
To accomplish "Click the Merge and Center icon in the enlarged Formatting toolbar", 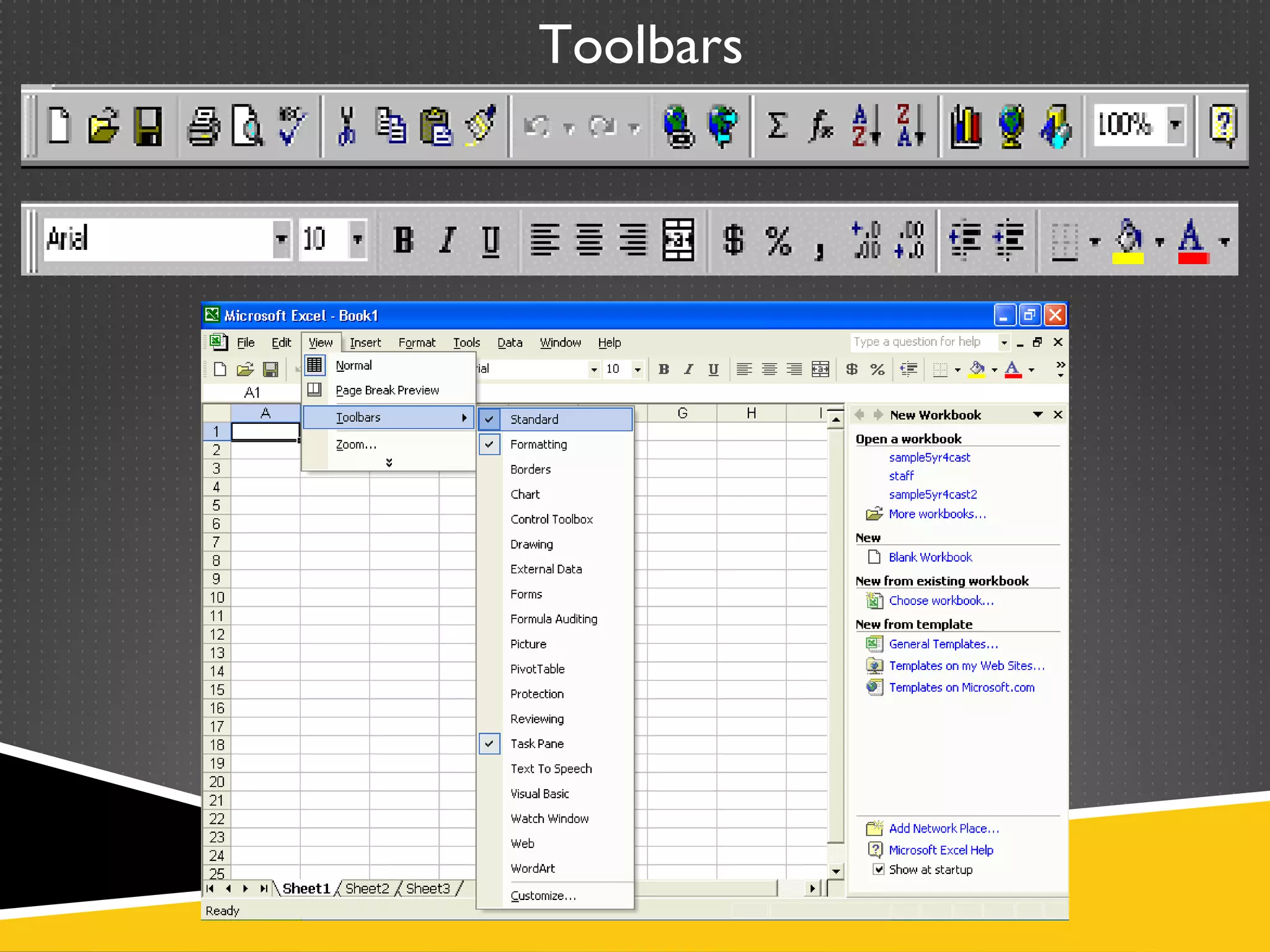I will (678, 240).
